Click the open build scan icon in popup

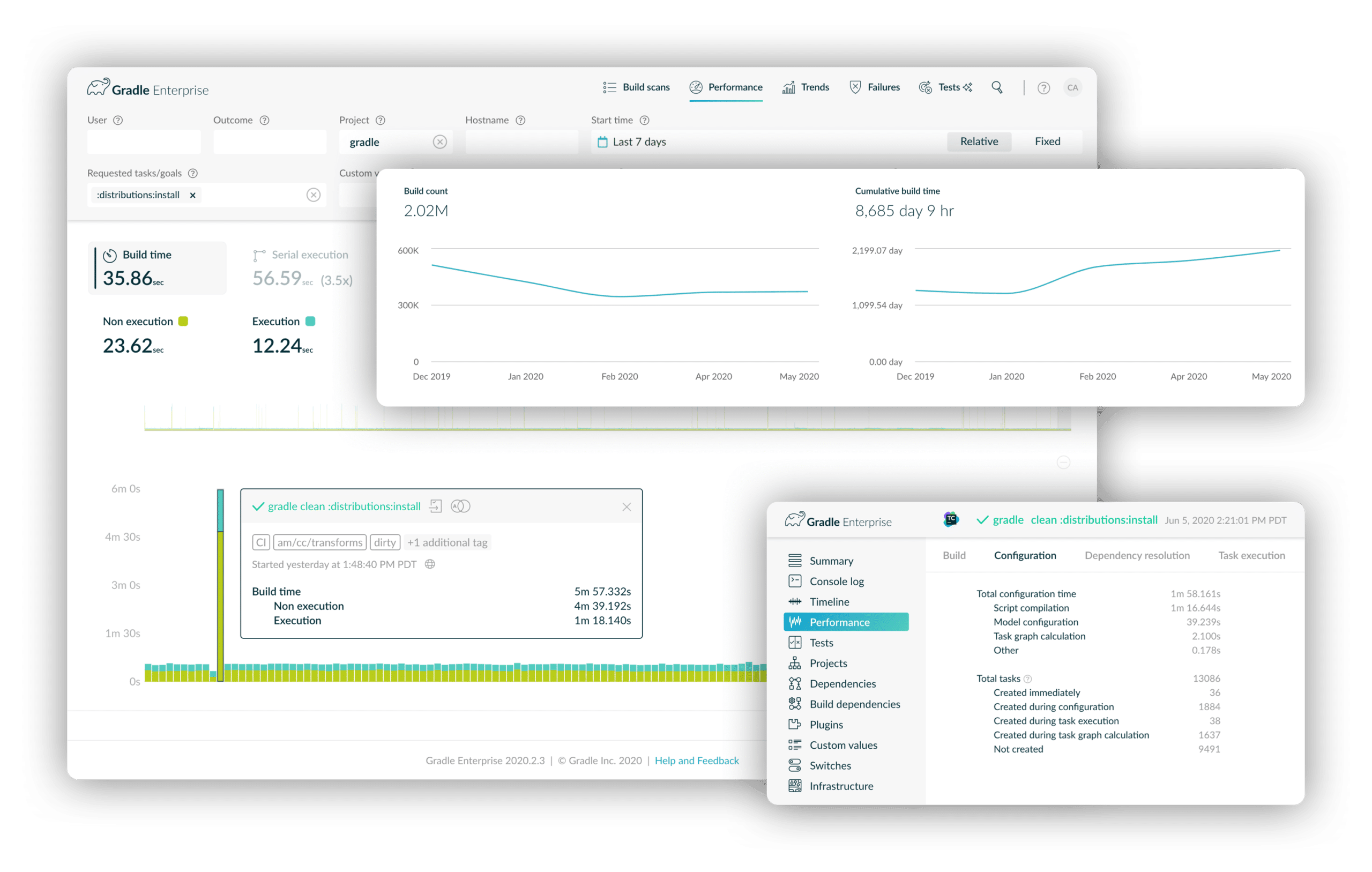click(435, 506)
